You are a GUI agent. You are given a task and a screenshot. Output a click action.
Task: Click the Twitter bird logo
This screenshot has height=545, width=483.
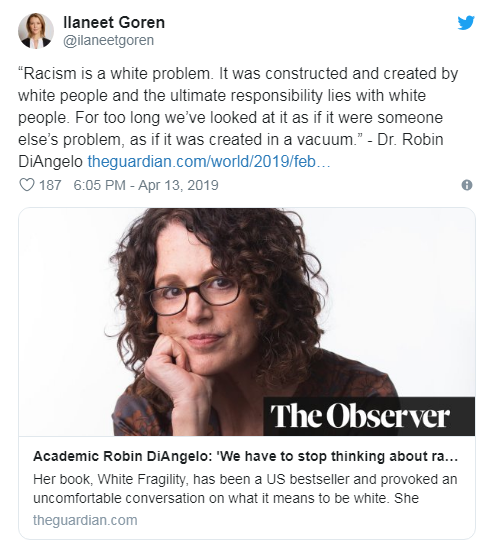tap(466, 23)
